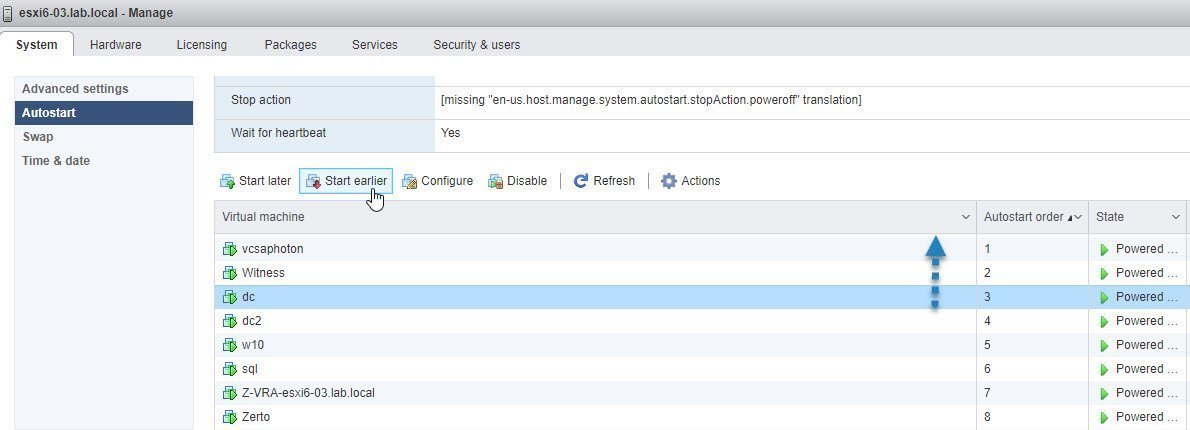1190x430 pixels.
Task: Select the Witness row name
Action: click(263, 273)
